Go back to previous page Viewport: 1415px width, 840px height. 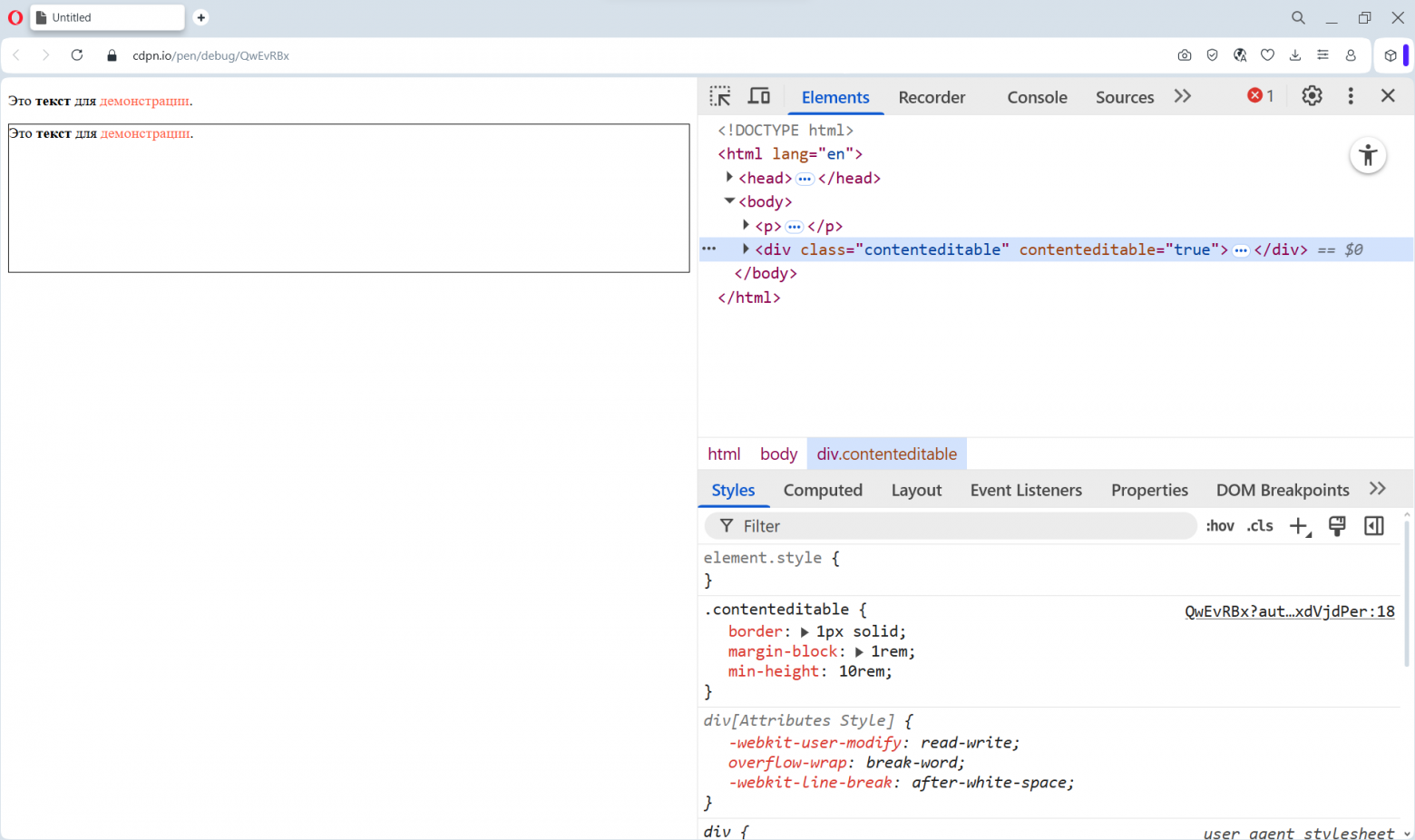point(16,55)
